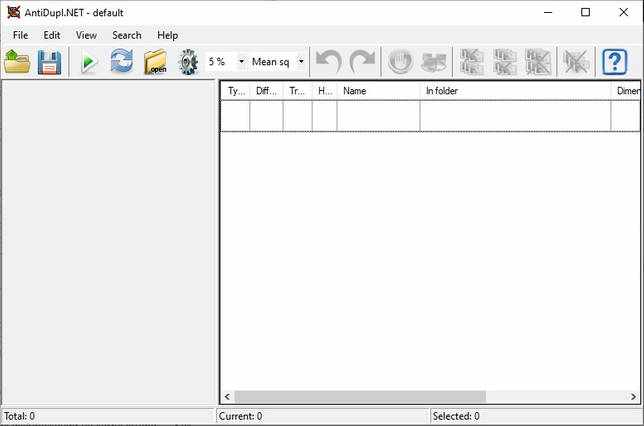This screenshot has height=426, width=644.
Task: Minimize the AntiDupl.NET window
Action: (547, 12)
